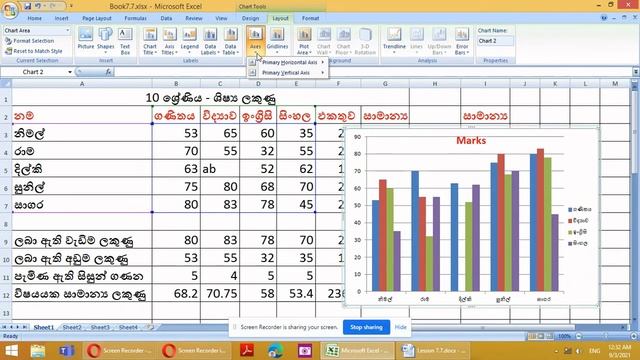The image size is (640, 360).
Task: Click the Chart Wall button
Action: tap(324, 41)
